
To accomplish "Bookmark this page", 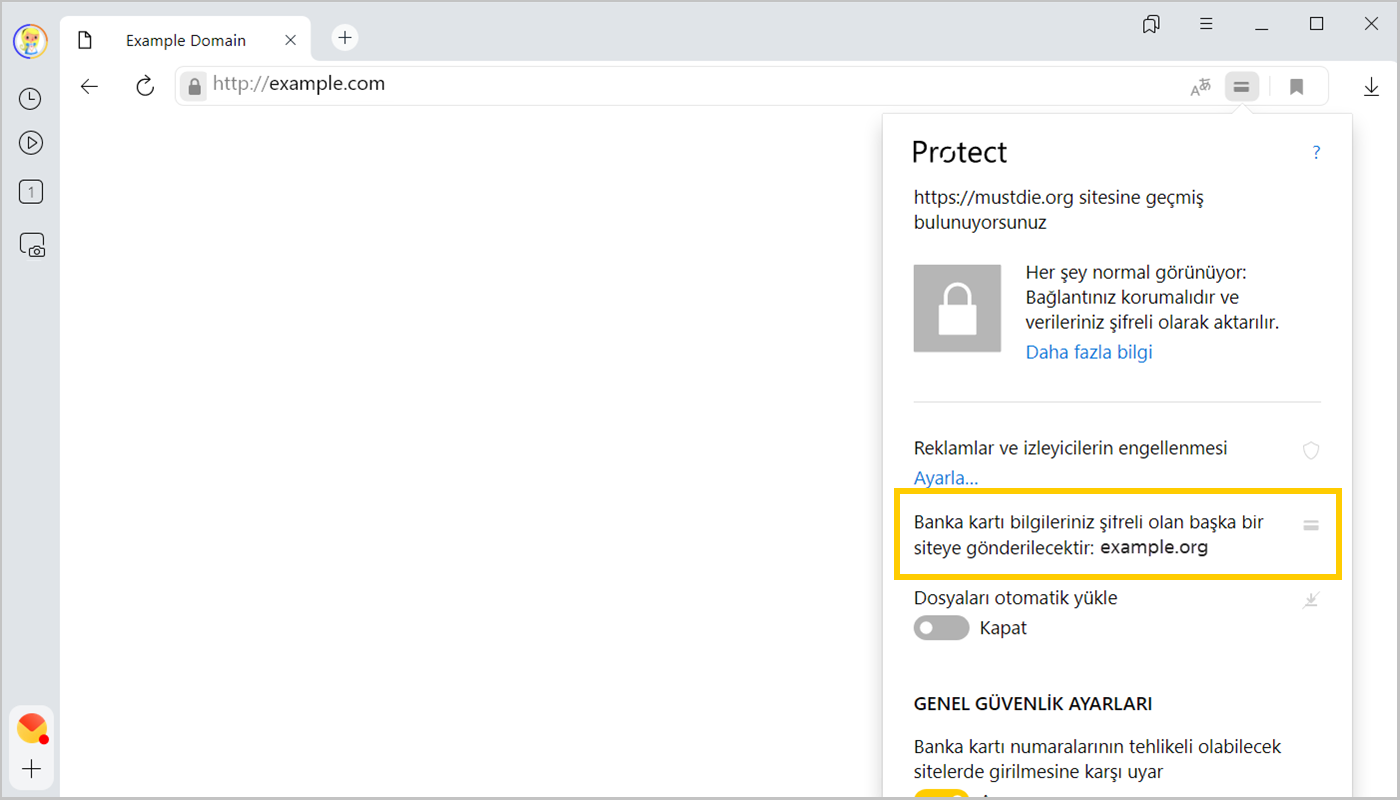I will (x=1296, y=87).
